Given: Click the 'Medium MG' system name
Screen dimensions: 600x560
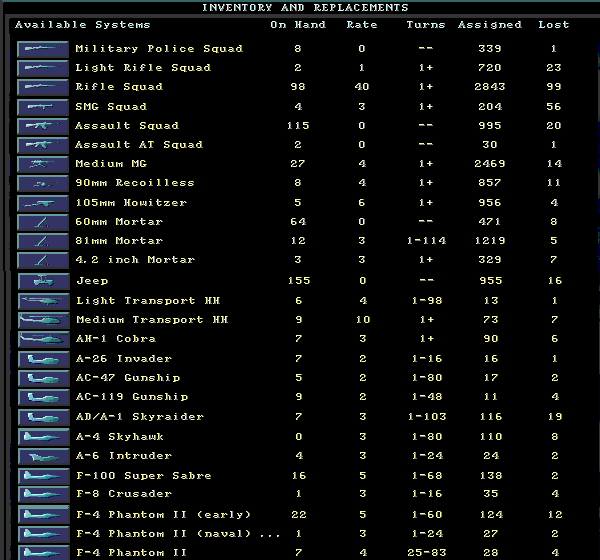Looking at the screenshot, I should tap(111, 164).
